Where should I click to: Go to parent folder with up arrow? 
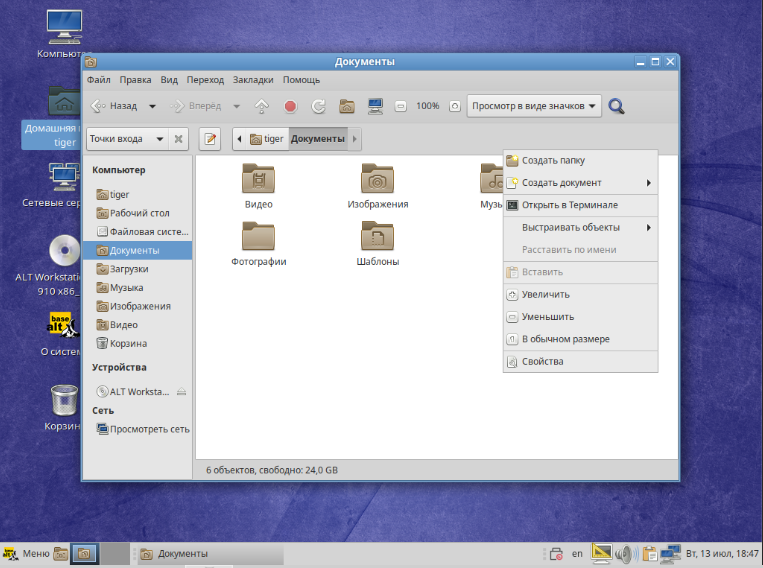(x=262, y=106)
